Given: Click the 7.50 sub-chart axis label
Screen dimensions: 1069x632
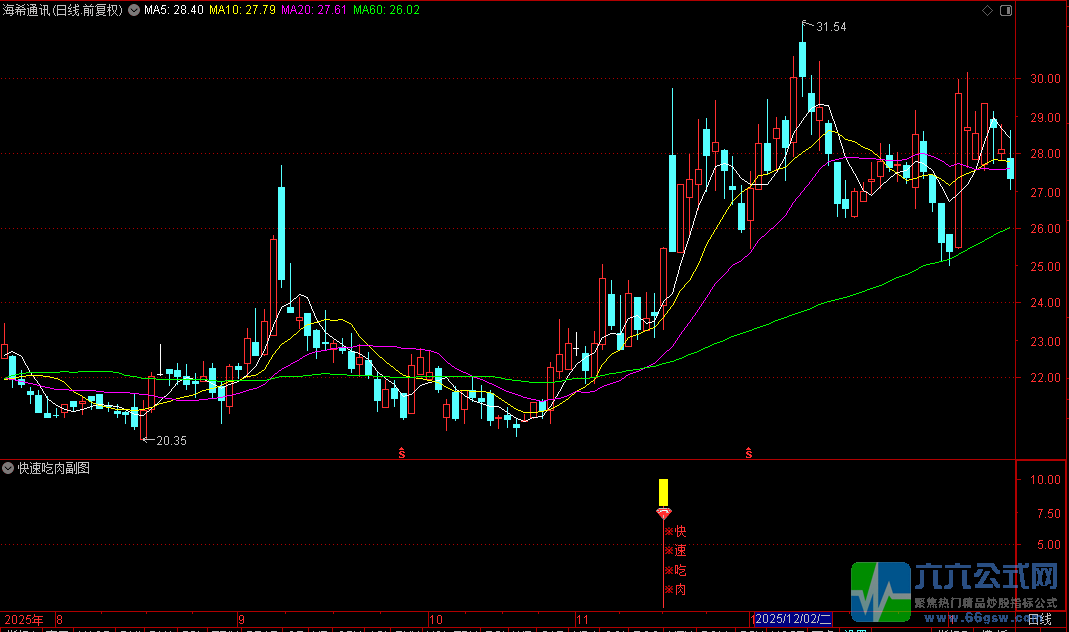Looking at the screenshot, I should [1049, 513].
